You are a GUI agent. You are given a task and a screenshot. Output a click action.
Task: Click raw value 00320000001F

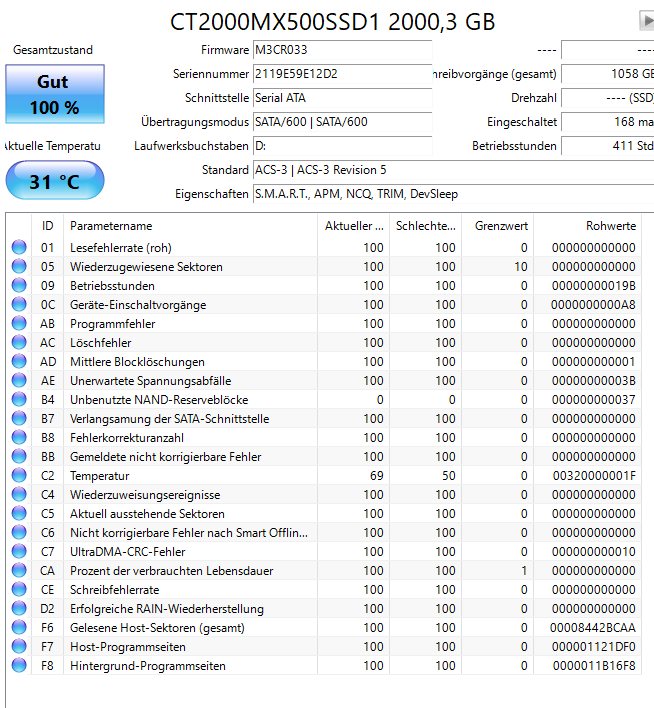pyautogui.click(x=594, y=476)
